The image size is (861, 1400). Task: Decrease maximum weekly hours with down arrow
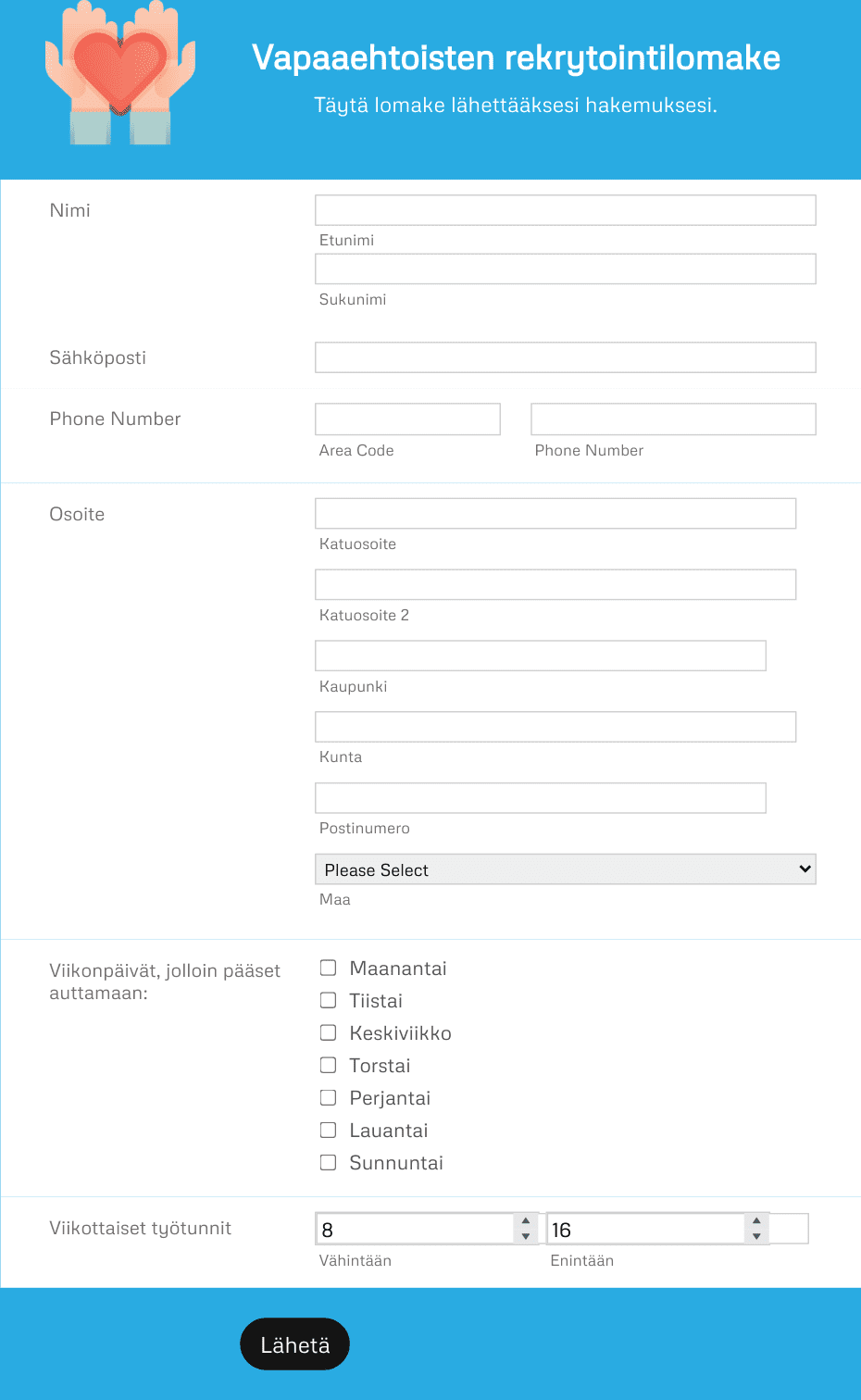coord(756,1236)
